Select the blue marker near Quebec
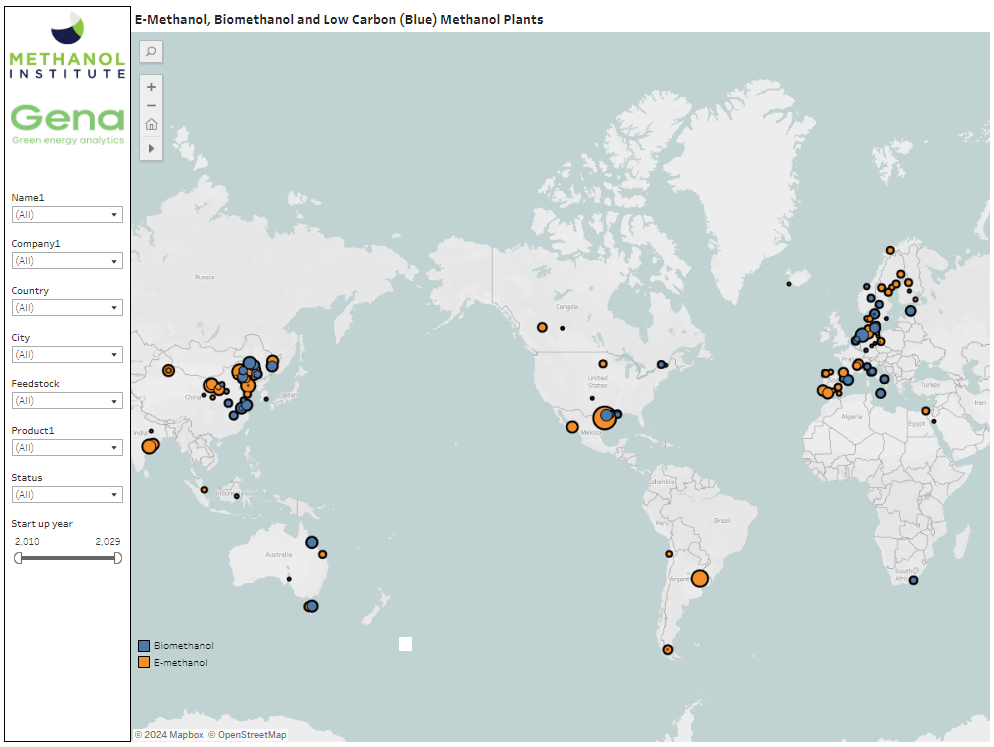Screen dimensions: 994x747 point(661,364)
